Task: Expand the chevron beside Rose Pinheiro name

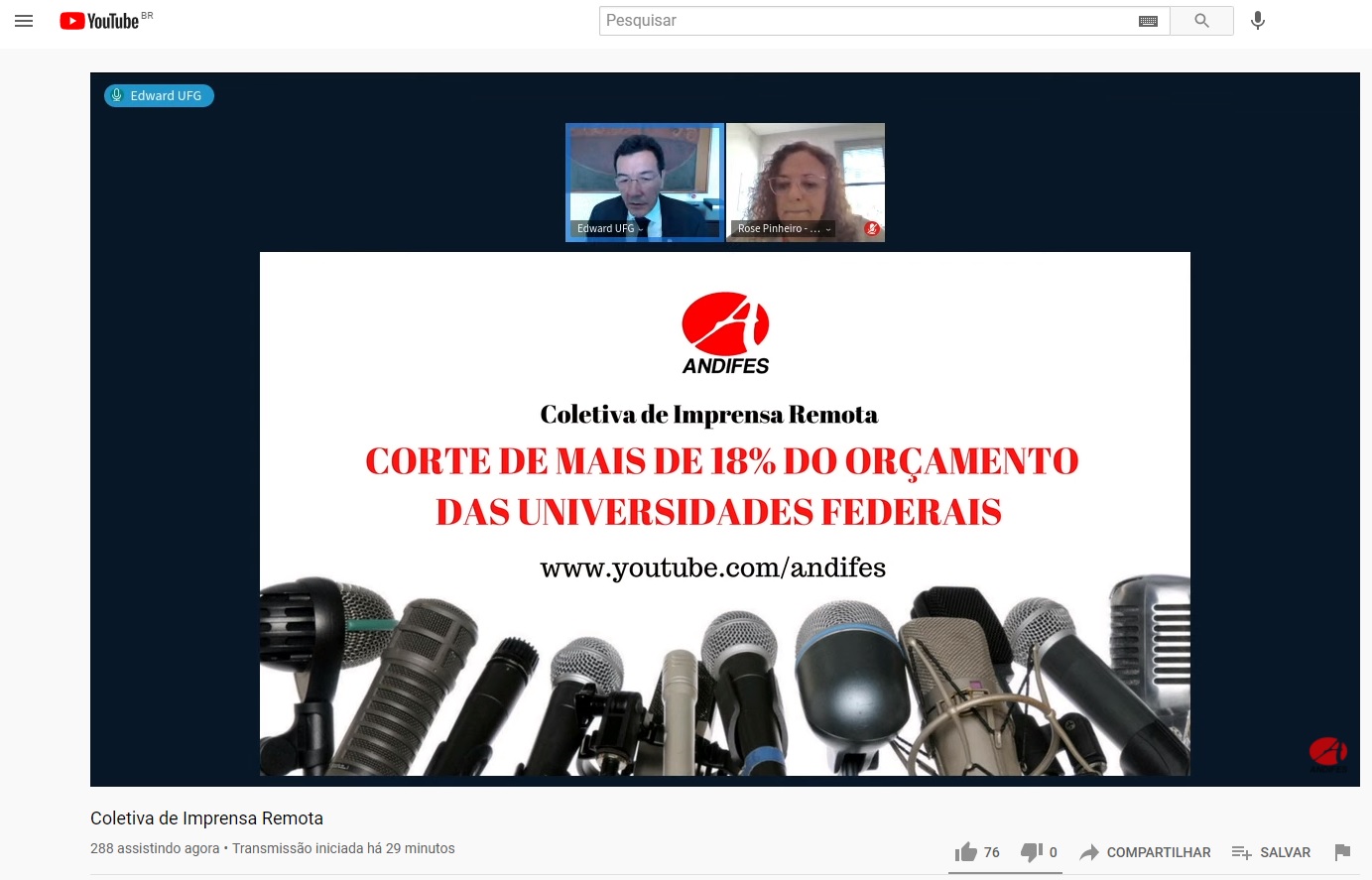Action: tap(828, 229)
